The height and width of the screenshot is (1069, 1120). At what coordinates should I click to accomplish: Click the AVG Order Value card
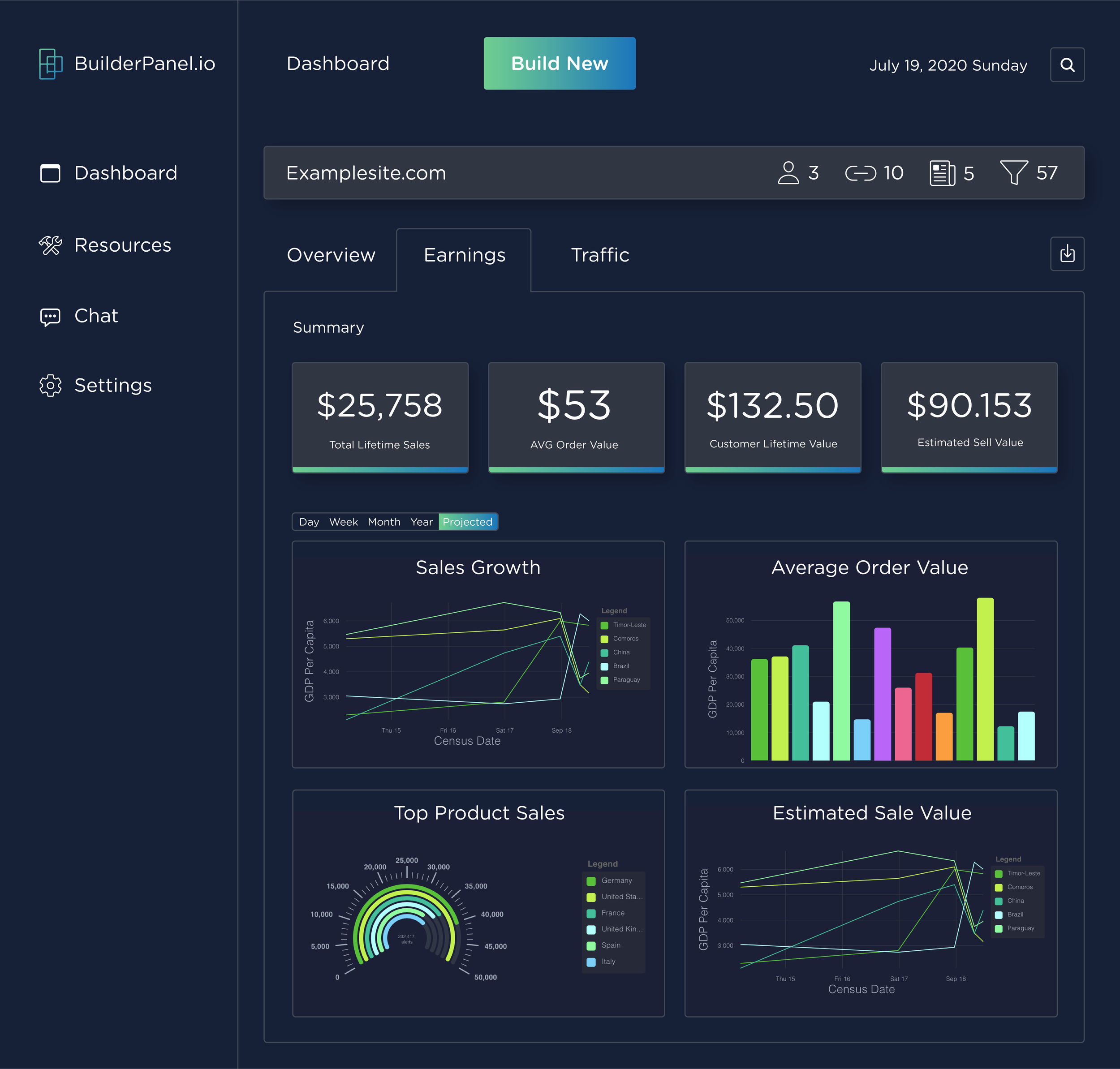click(576, 418)
